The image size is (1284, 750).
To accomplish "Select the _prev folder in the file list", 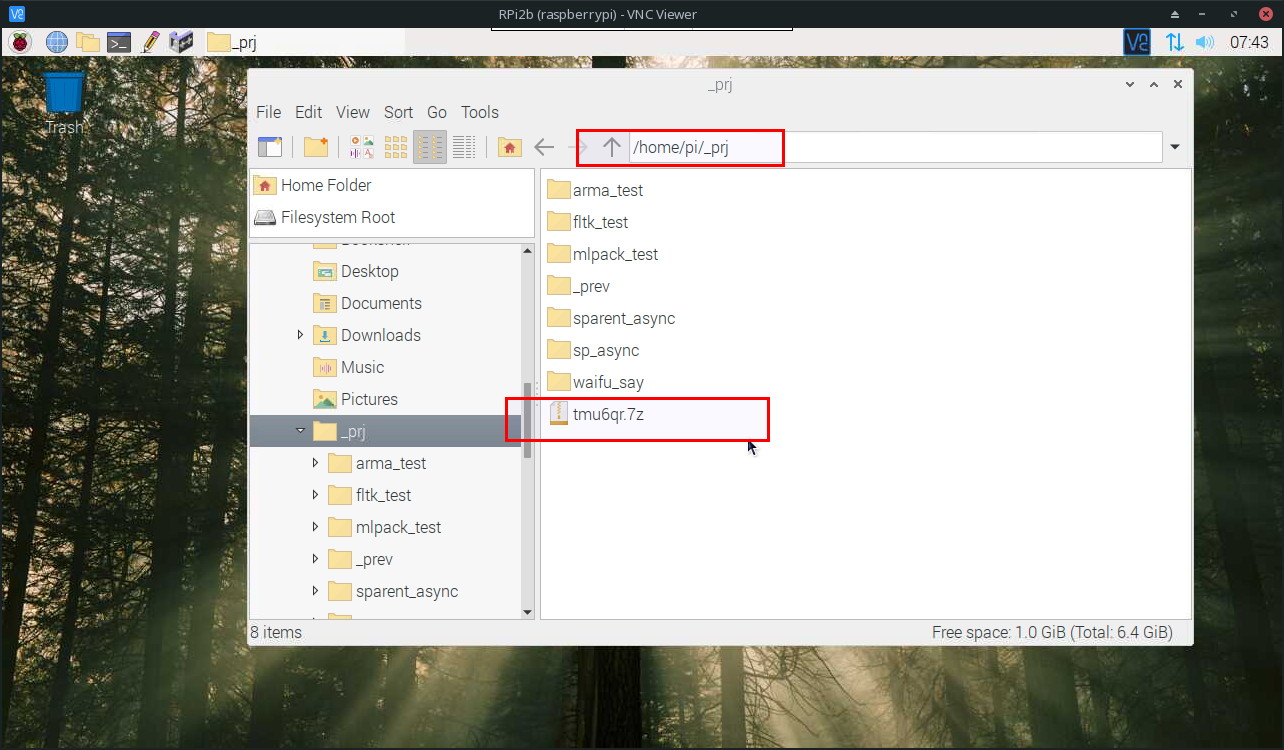I will (x=579, y=286).
